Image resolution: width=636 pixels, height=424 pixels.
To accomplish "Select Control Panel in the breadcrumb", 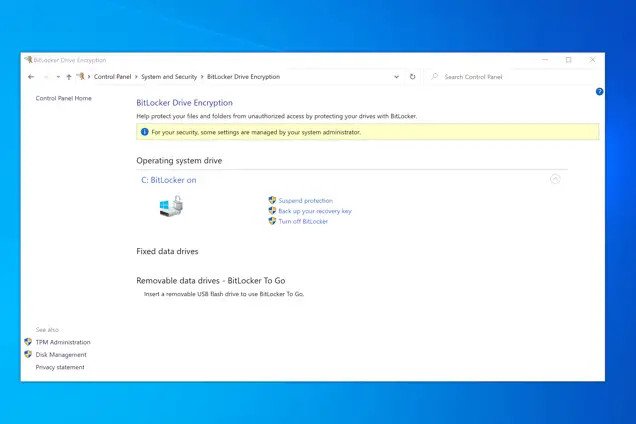I will pos(112,77).
